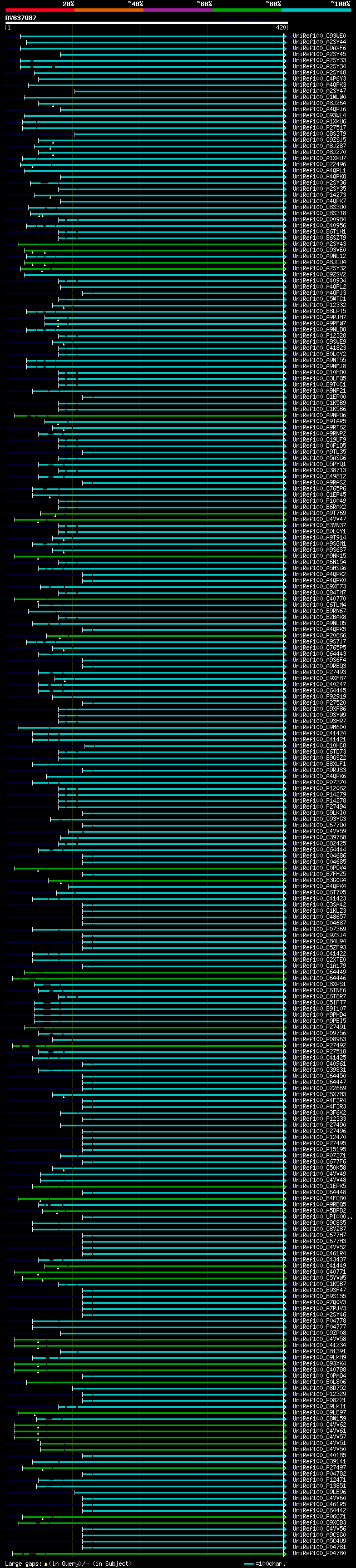Click the query end position 420
The image size is (356, 1568).
click(x=280, y=28)
